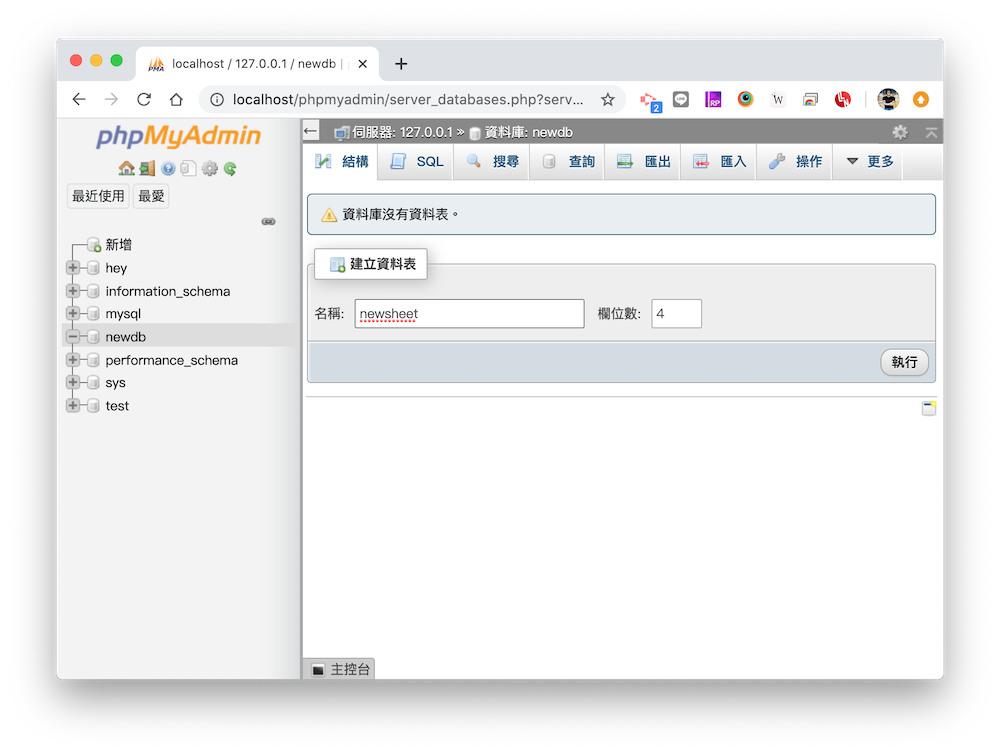Click the 執行 button
Viewport: 1000px width, 754px height.
(x=904, y=362)
